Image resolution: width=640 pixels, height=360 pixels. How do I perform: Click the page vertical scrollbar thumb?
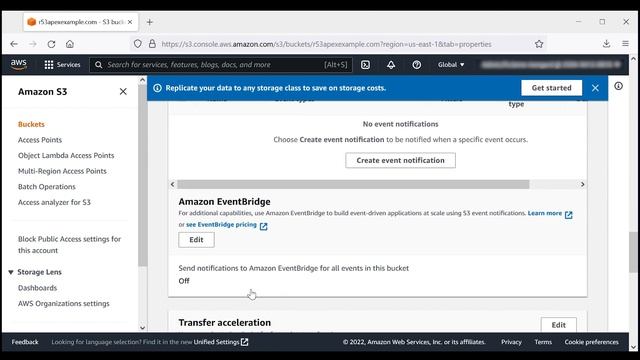point(633,252)
